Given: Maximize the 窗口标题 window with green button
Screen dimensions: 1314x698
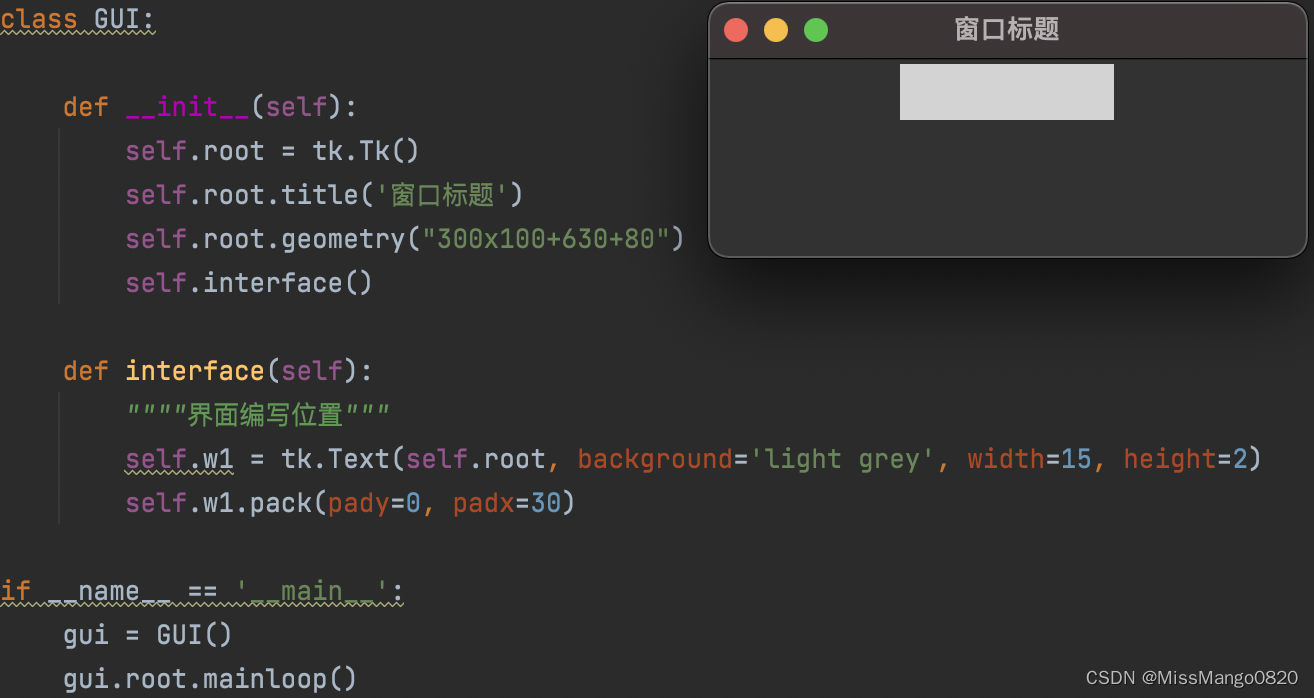Looking at the screenshot, I should pyautogui.click(x=816, y=30).
